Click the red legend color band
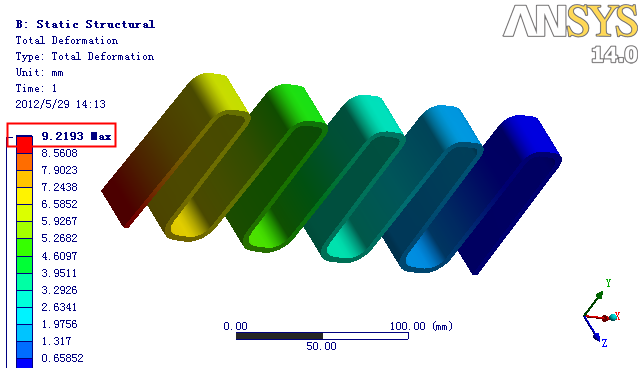 24,145
